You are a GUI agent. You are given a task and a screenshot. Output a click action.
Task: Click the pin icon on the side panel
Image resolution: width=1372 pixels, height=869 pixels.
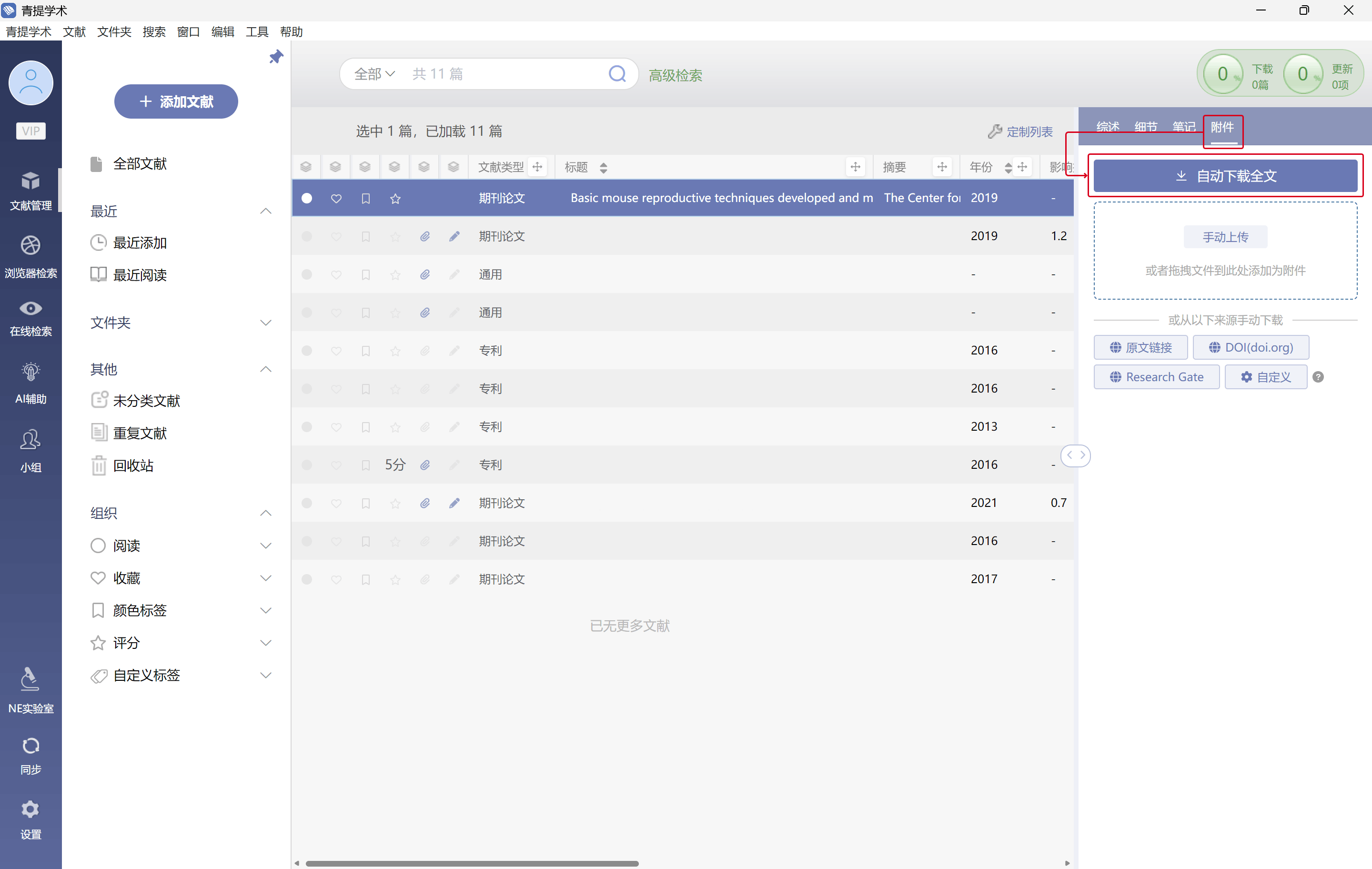(276, 56)
